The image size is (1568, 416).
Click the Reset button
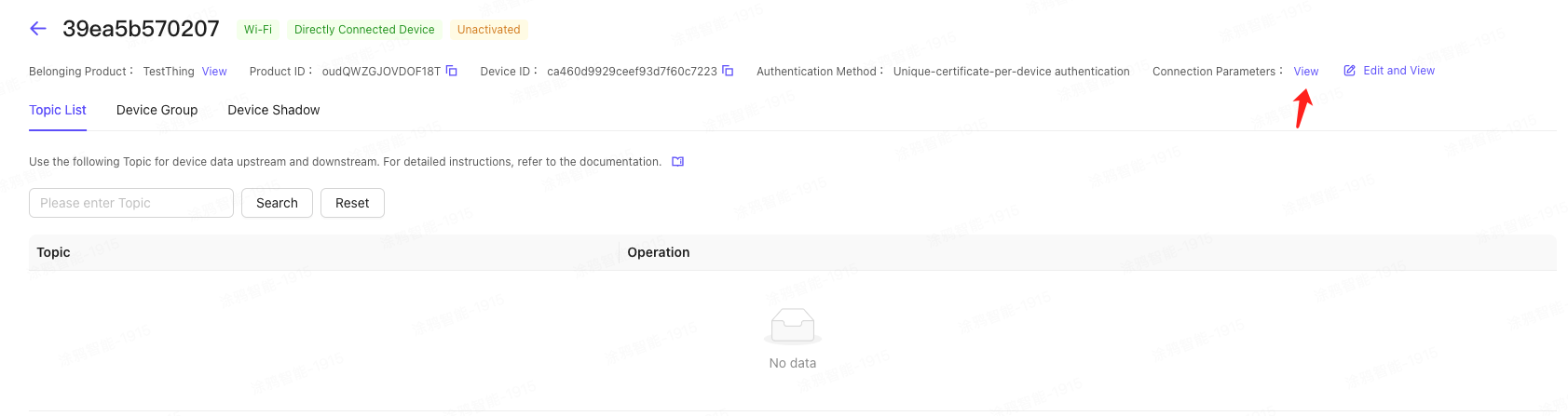(x=352, y=203)
